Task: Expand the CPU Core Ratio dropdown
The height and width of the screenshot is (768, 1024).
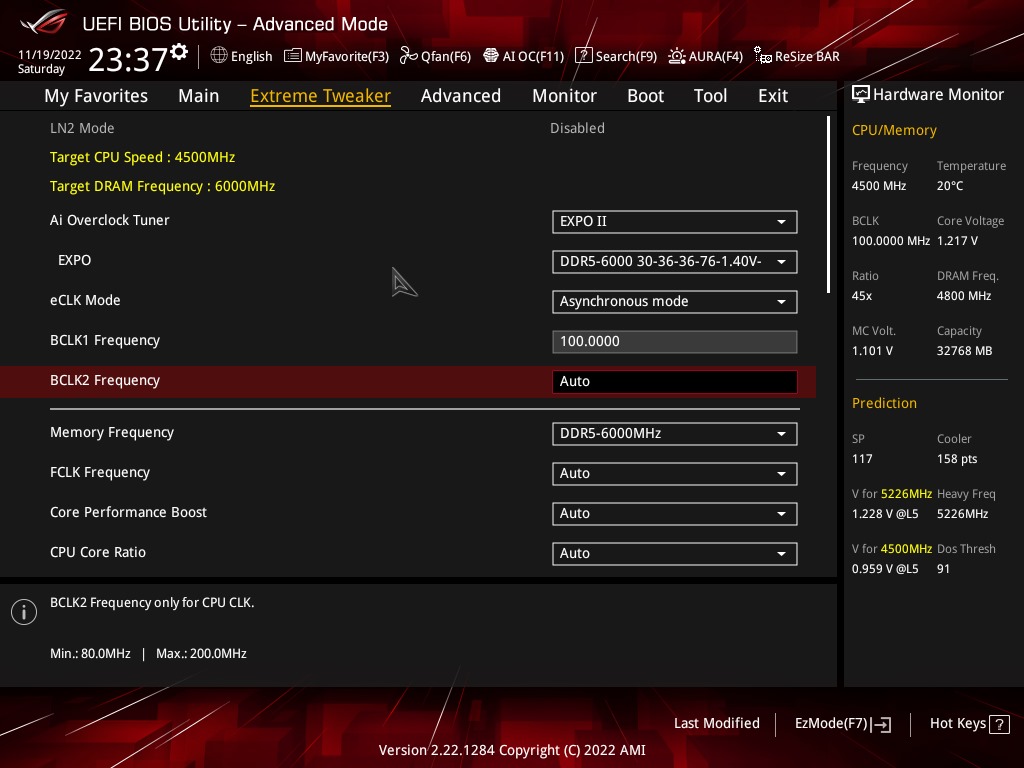Action: [675, 553]
